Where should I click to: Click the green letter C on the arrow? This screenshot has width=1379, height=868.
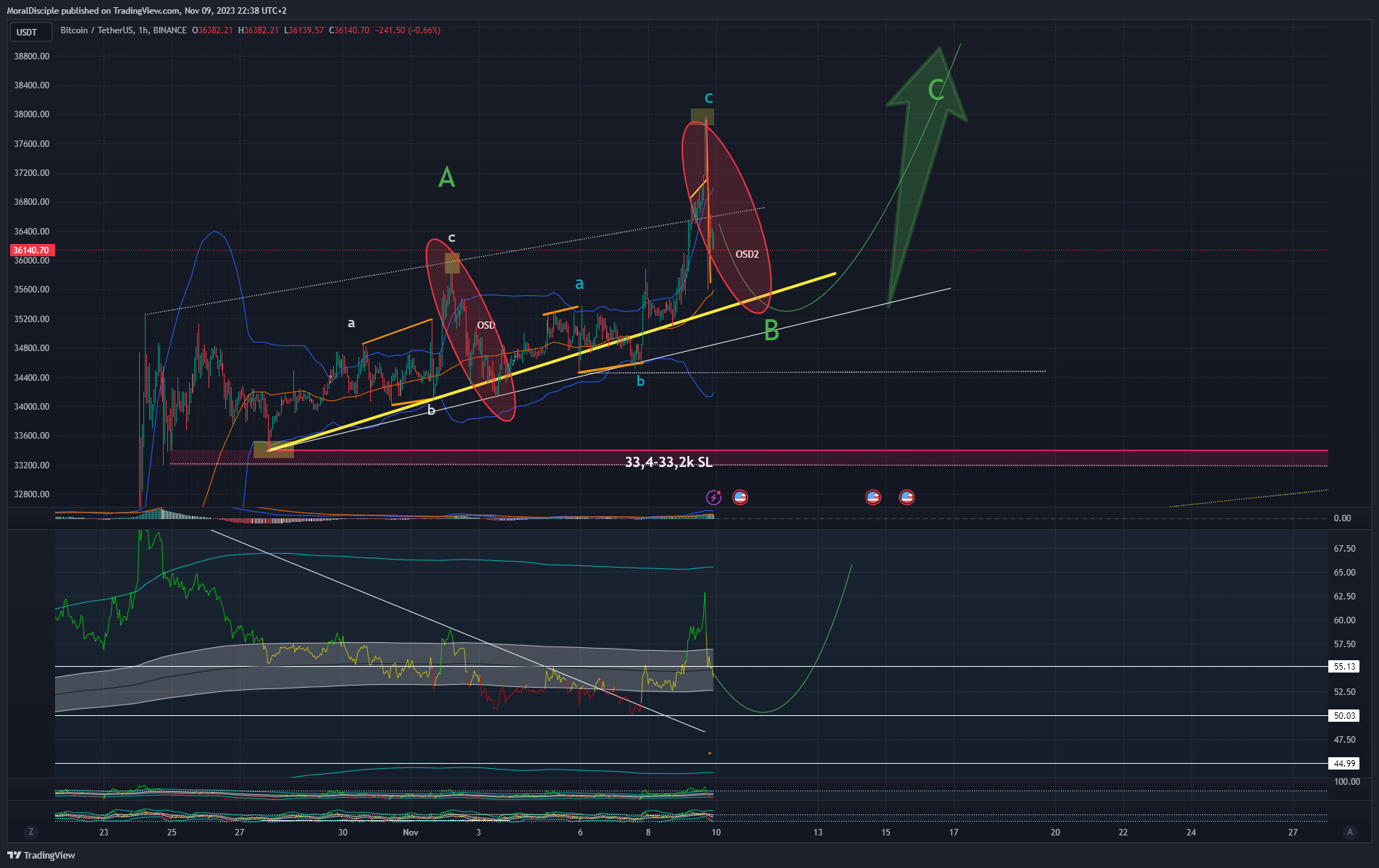point(935,90)
